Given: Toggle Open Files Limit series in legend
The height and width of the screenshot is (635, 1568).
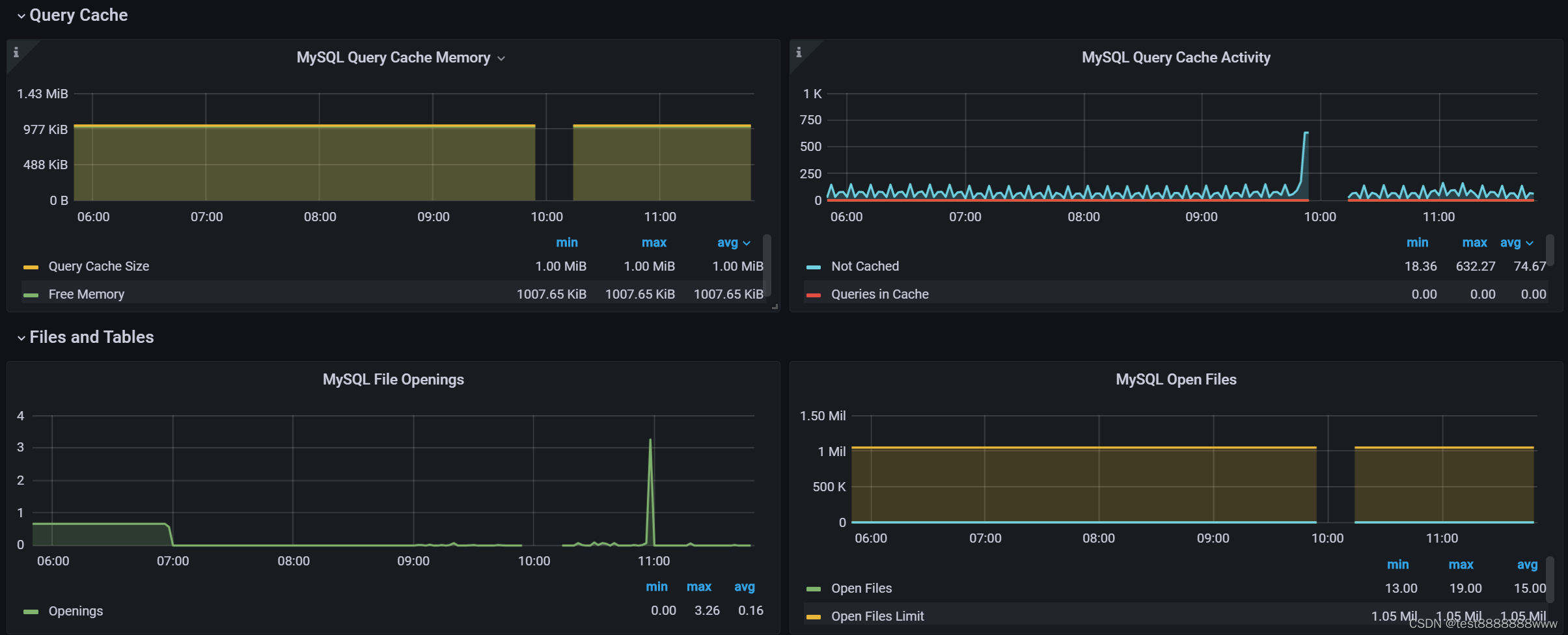Looking at the screenshot, I should [x=877, y=616].
